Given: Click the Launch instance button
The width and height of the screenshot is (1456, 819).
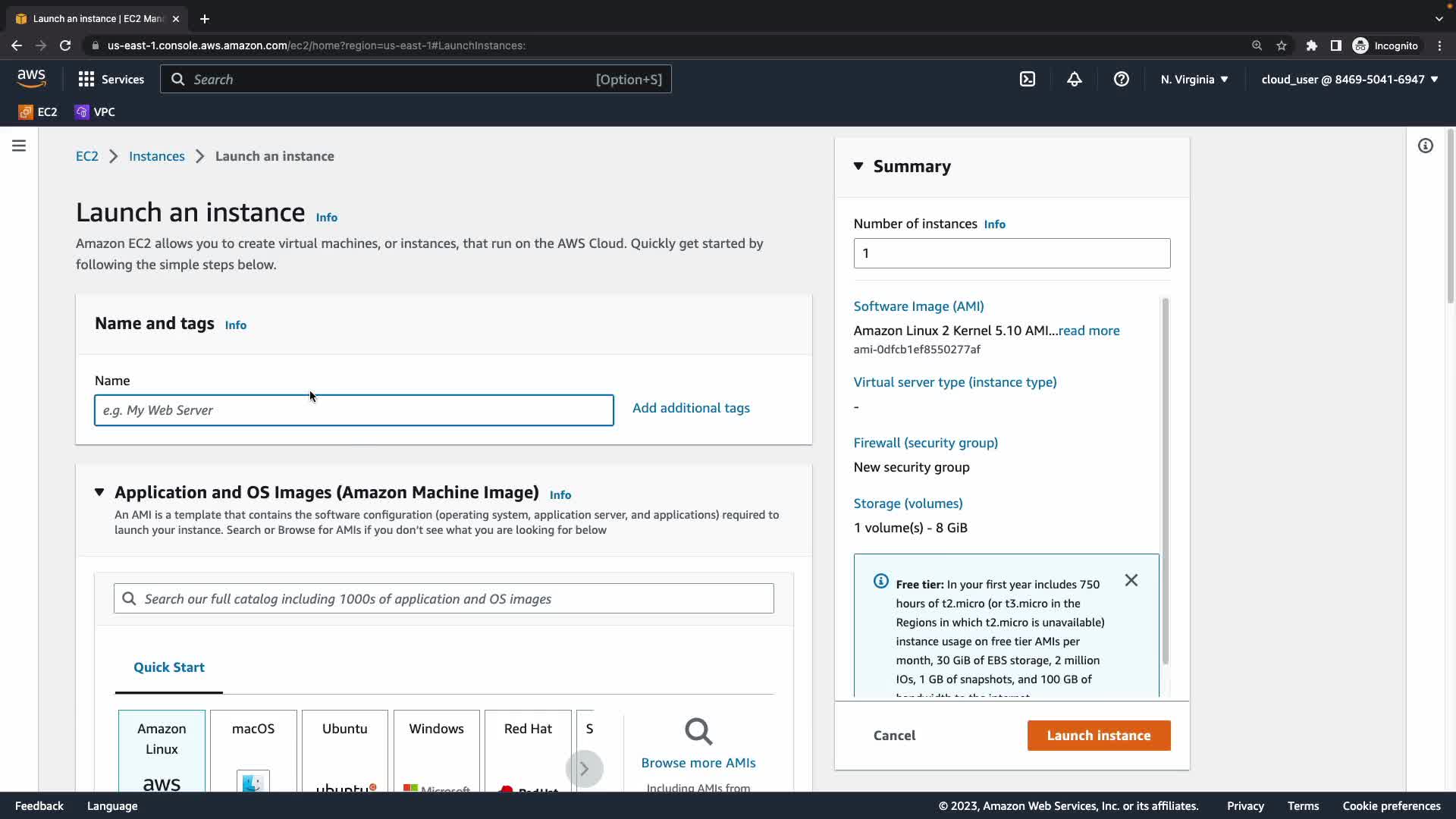Looking at the screenshot, I should pos(1098,736).
